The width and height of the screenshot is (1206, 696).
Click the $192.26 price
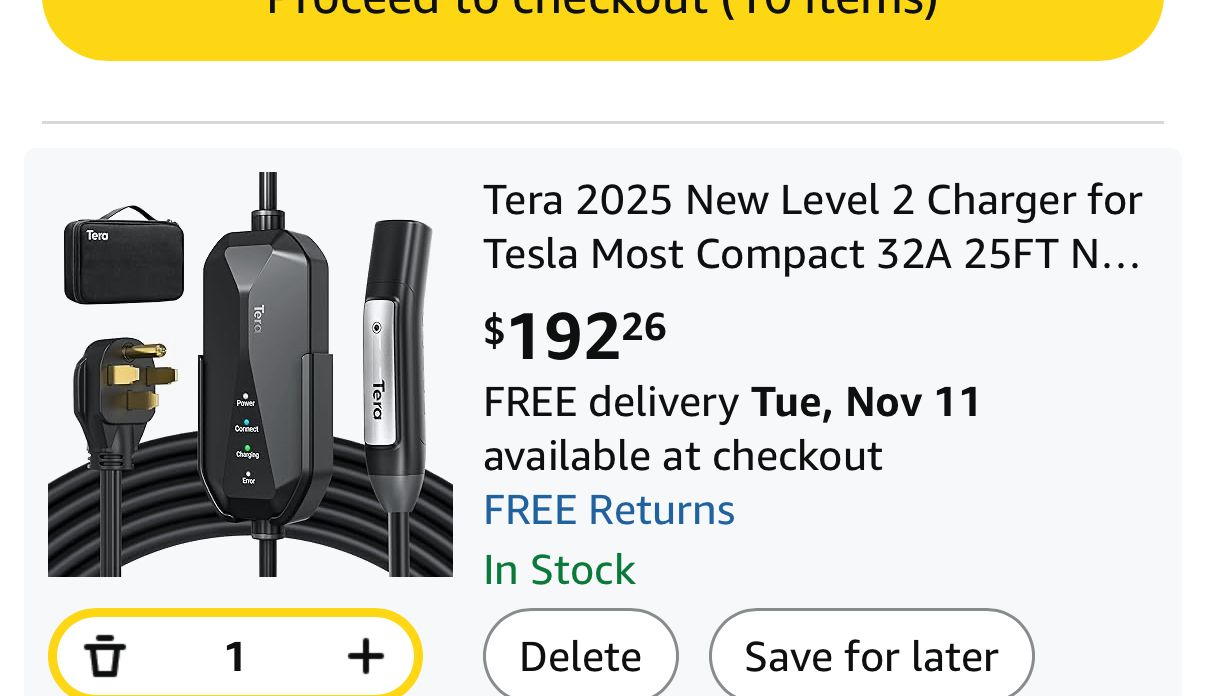[x=575, y=335]
